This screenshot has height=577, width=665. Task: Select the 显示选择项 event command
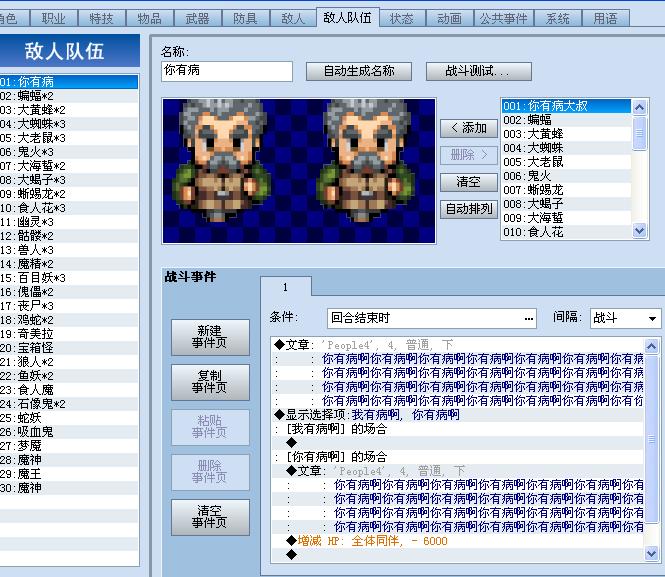(458, 415)
